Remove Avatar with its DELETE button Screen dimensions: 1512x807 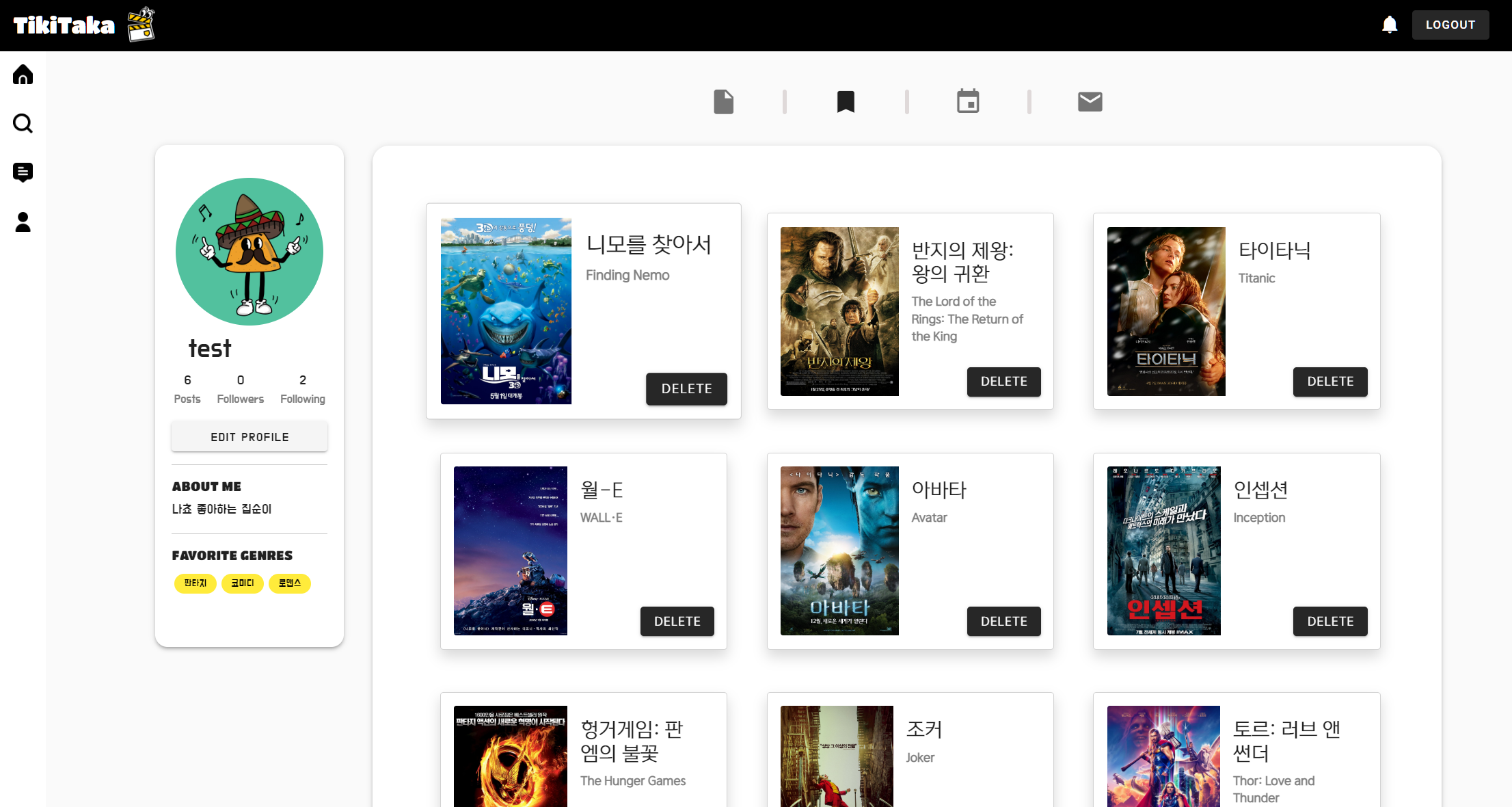click(x=1003, y=621)
